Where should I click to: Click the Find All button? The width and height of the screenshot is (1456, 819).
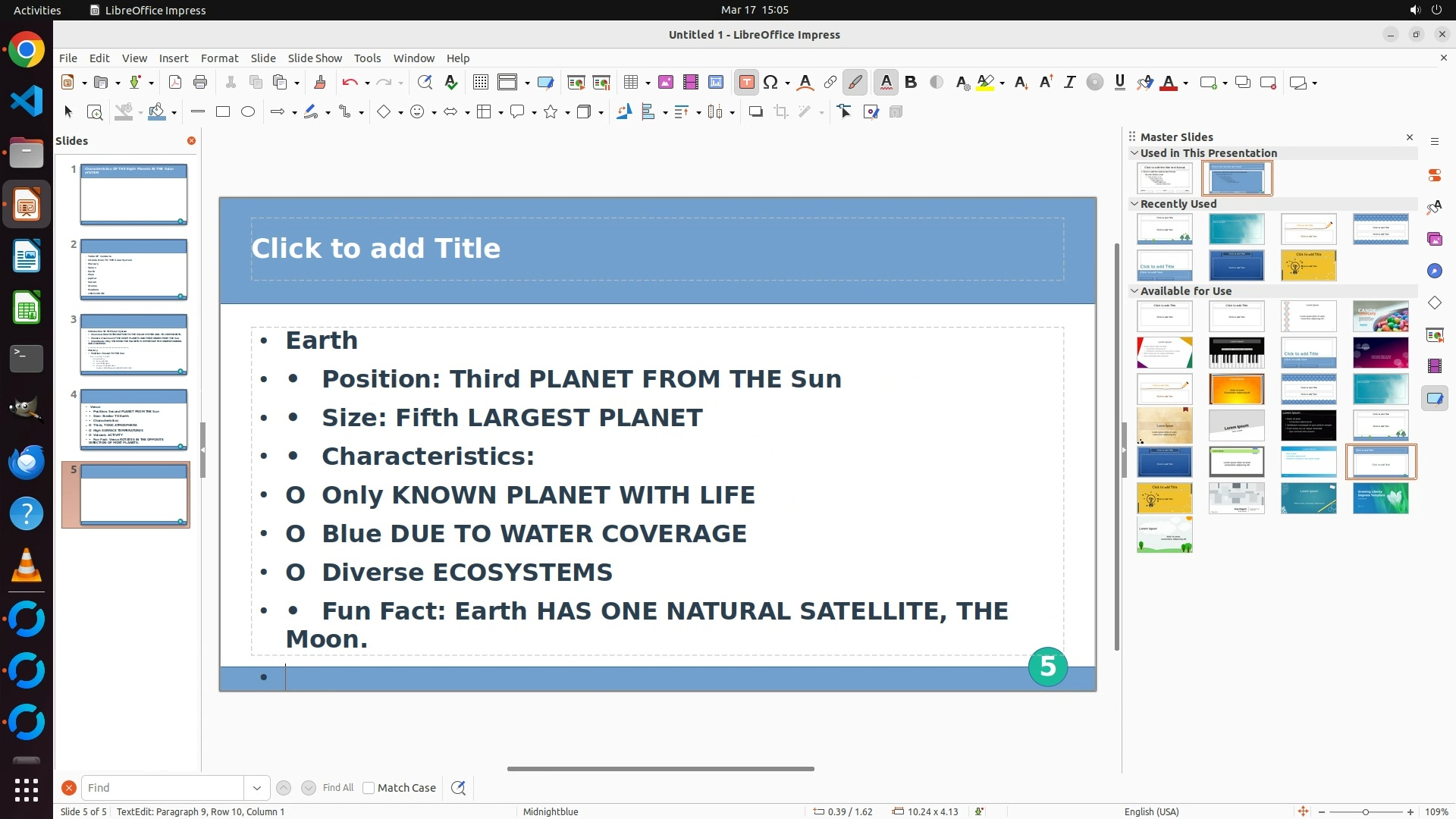pos(338,788)
